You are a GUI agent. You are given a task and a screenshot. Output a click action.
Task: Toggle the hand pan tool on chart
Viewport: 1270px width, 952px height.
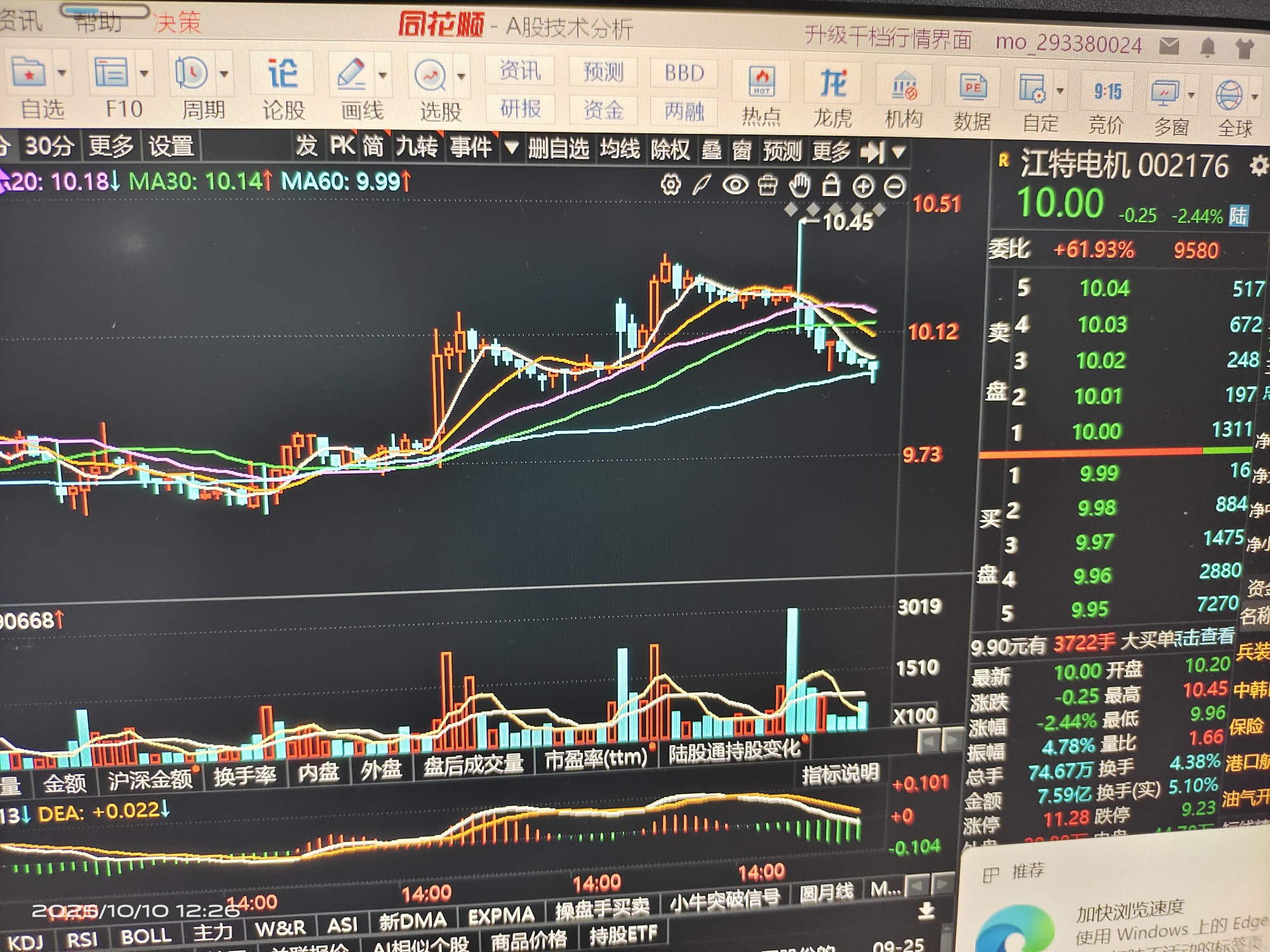pyautogui.click(x=799, y=185)
